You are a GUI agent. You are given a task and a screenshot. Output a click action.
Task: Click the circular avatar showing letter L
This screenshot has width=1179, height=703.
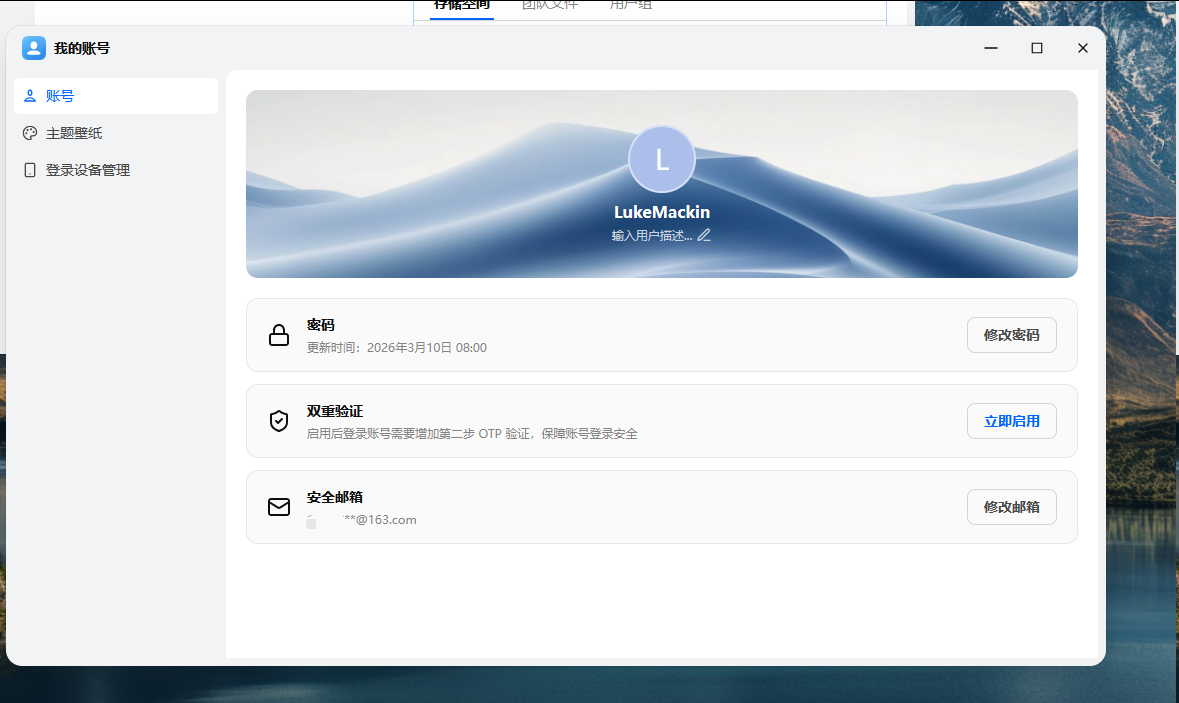pyautogui.click(x=661, y=159)
